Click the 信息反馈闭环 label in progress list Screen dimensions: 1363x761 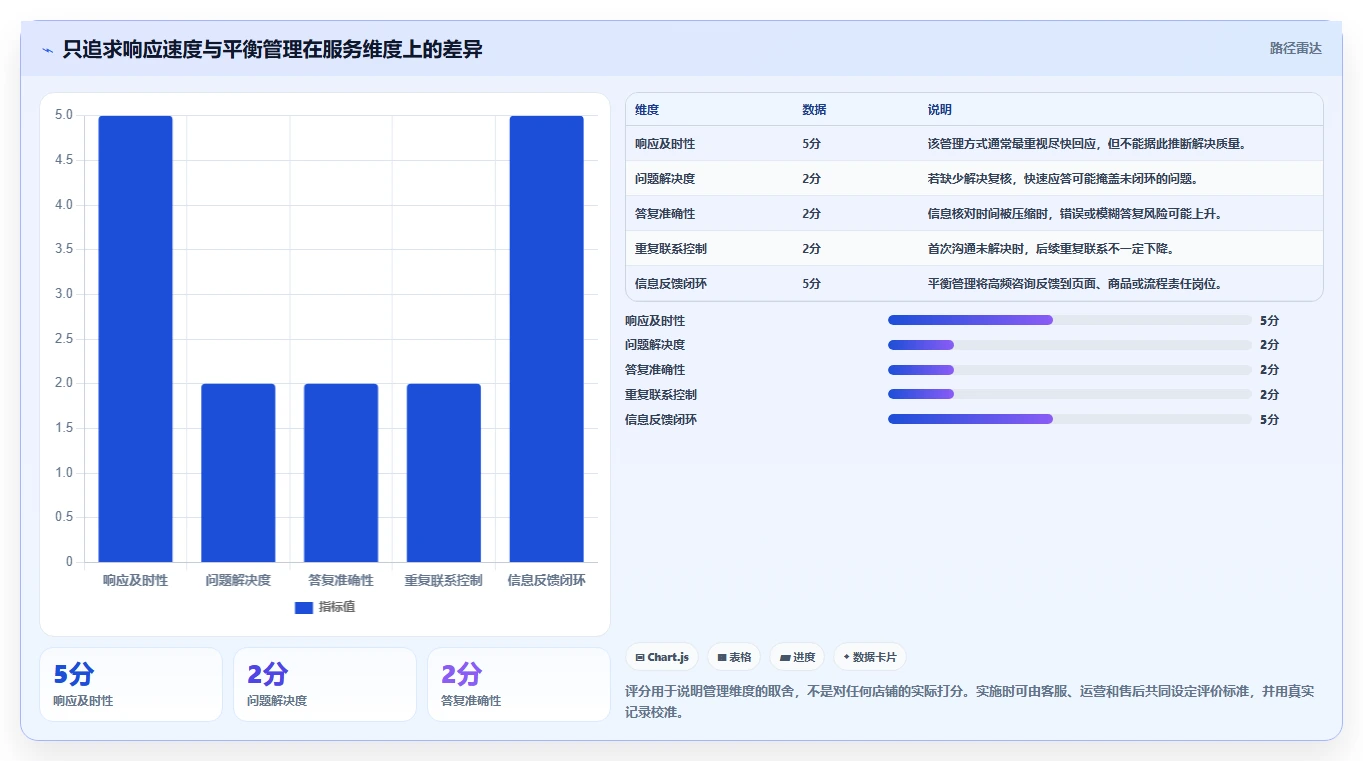click(661, 420)
